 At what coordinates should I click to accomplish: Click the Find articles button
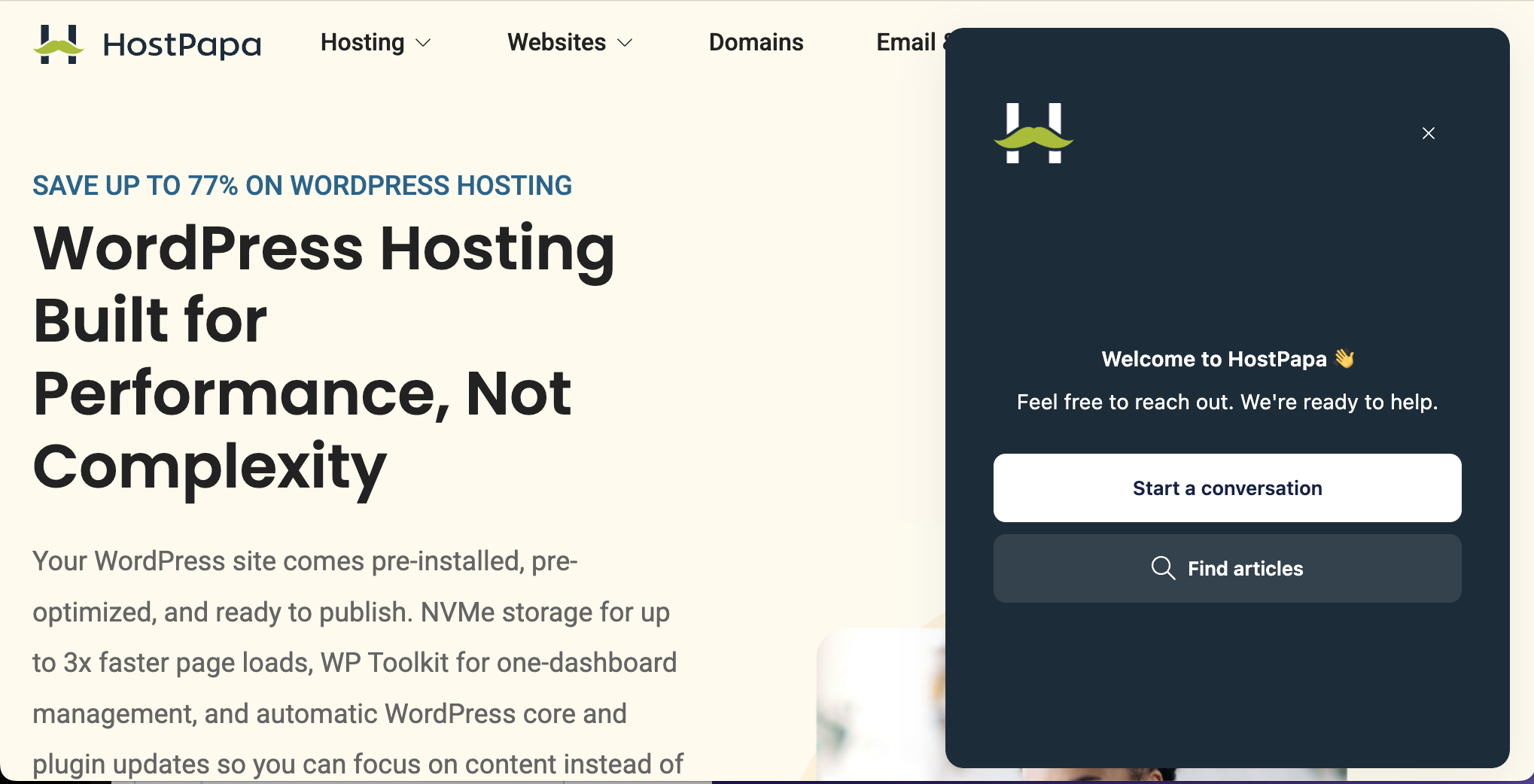[1227, 568]
